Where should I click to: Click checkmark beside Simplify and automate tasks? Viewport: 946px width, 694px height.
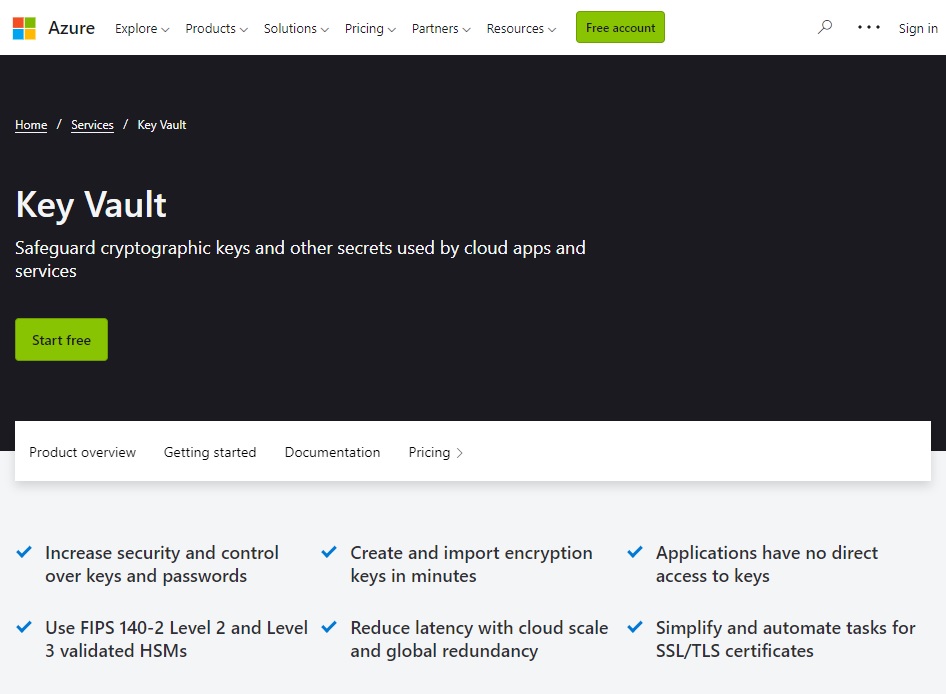click(635, 626)
